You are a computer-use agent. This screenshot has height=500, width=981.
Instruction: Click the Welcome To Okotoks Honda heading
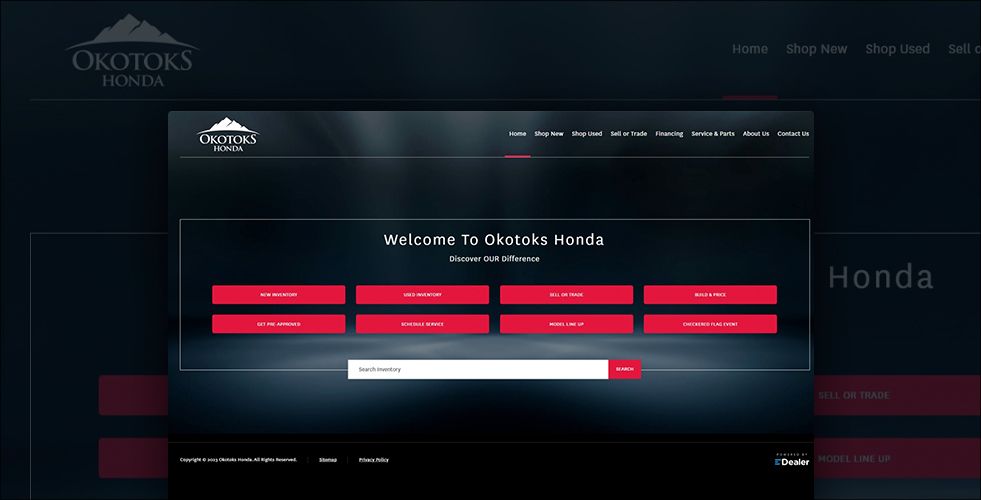tap(494, 240)
